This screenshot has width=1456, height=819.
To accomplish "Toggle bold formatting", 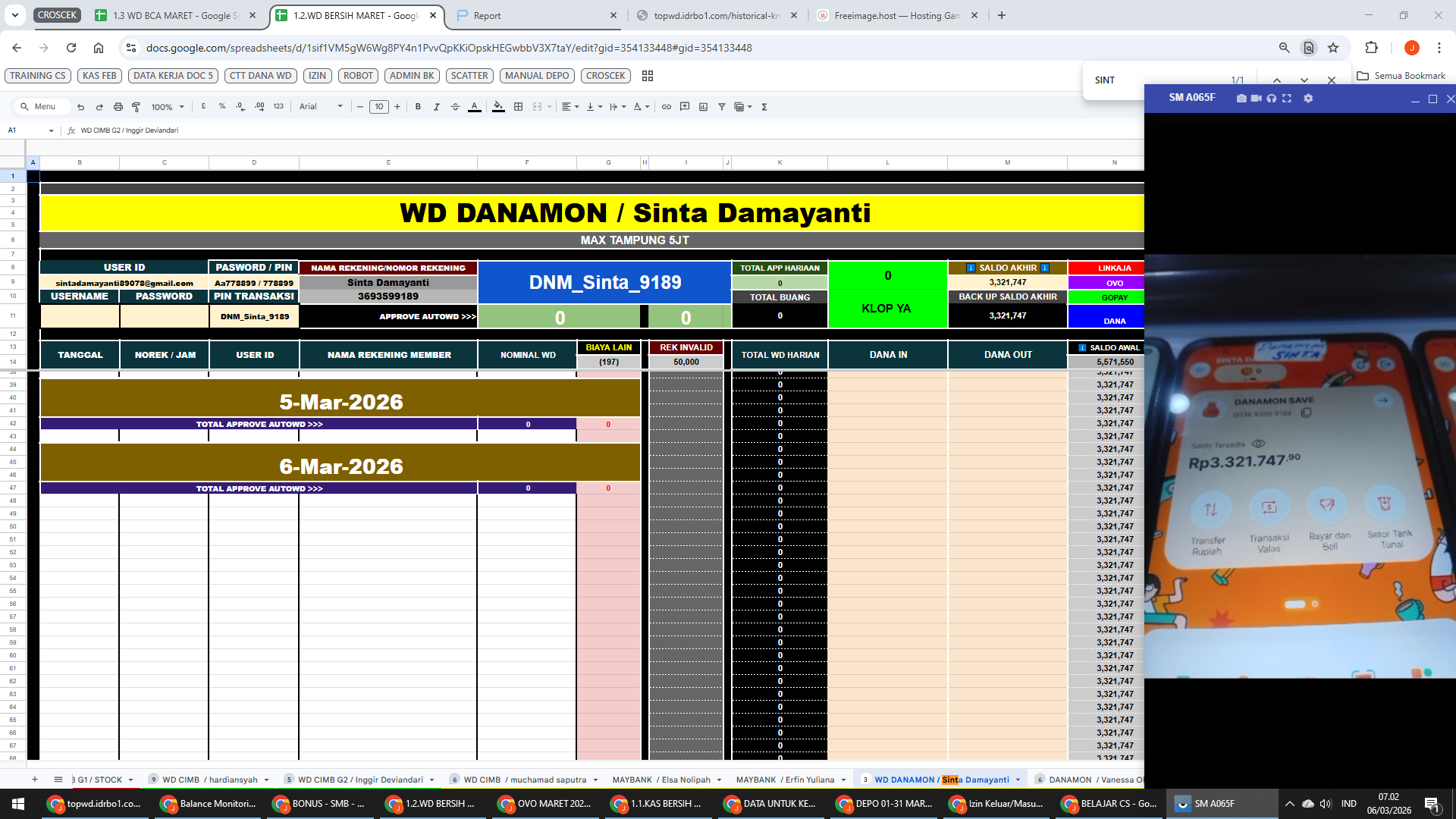I will click(x=418, y=107).
